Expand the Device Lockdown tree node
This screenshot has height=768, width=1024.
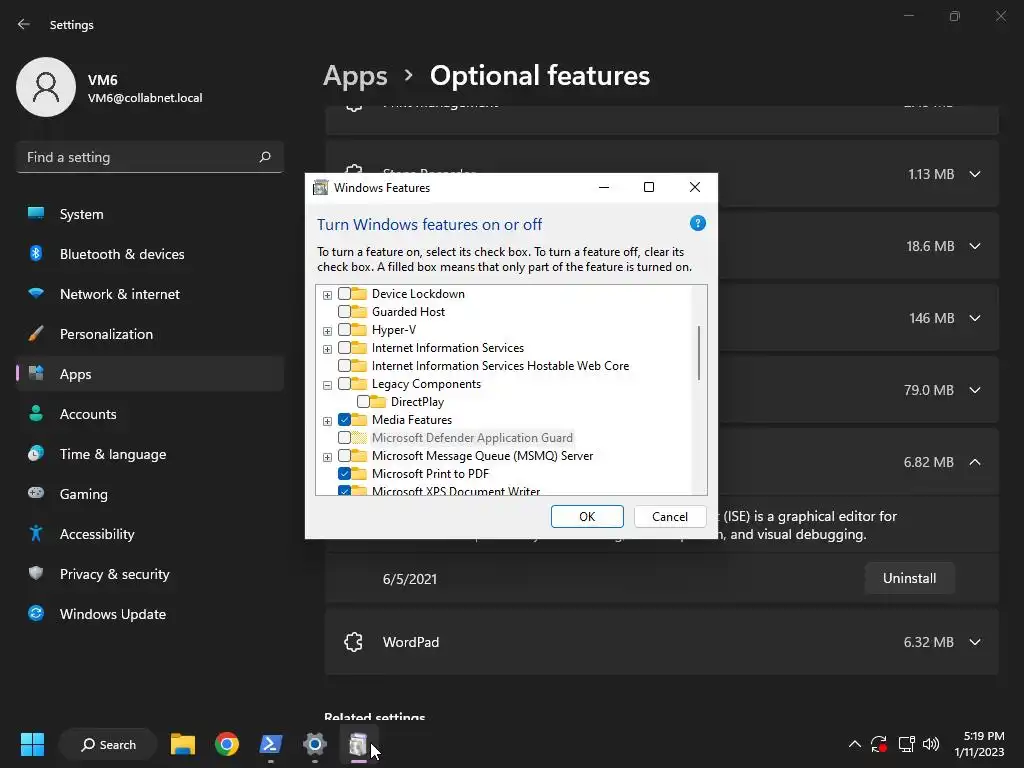tap(327, 295)
